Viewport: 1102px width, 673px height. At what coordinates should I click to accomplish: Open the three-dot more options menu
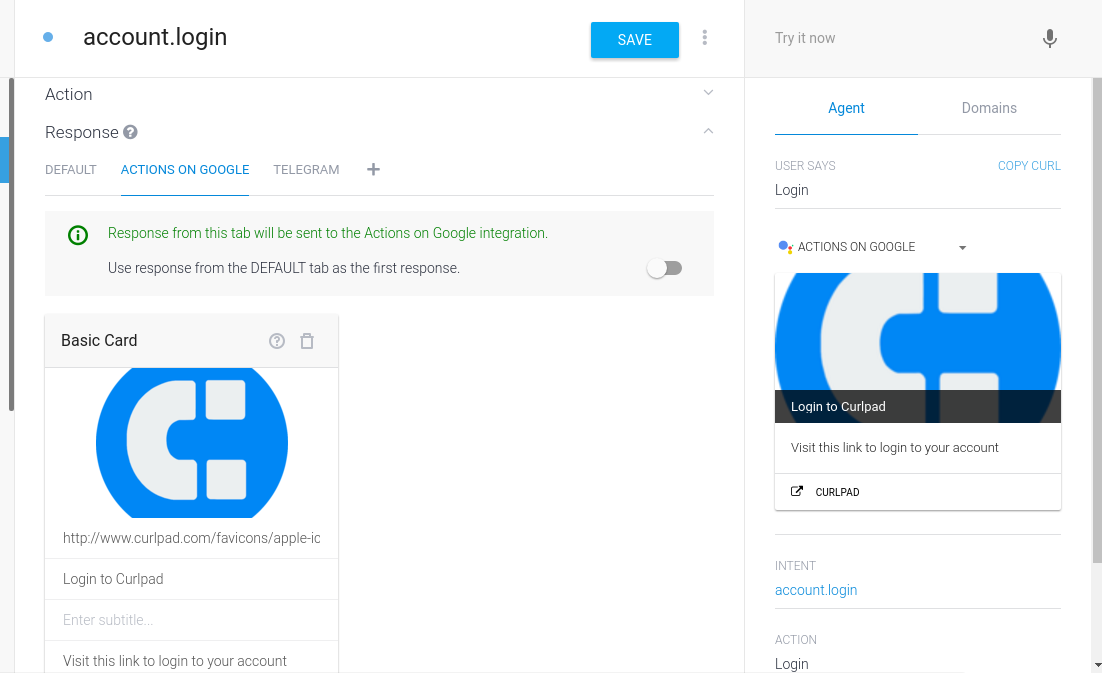(704, 37)
